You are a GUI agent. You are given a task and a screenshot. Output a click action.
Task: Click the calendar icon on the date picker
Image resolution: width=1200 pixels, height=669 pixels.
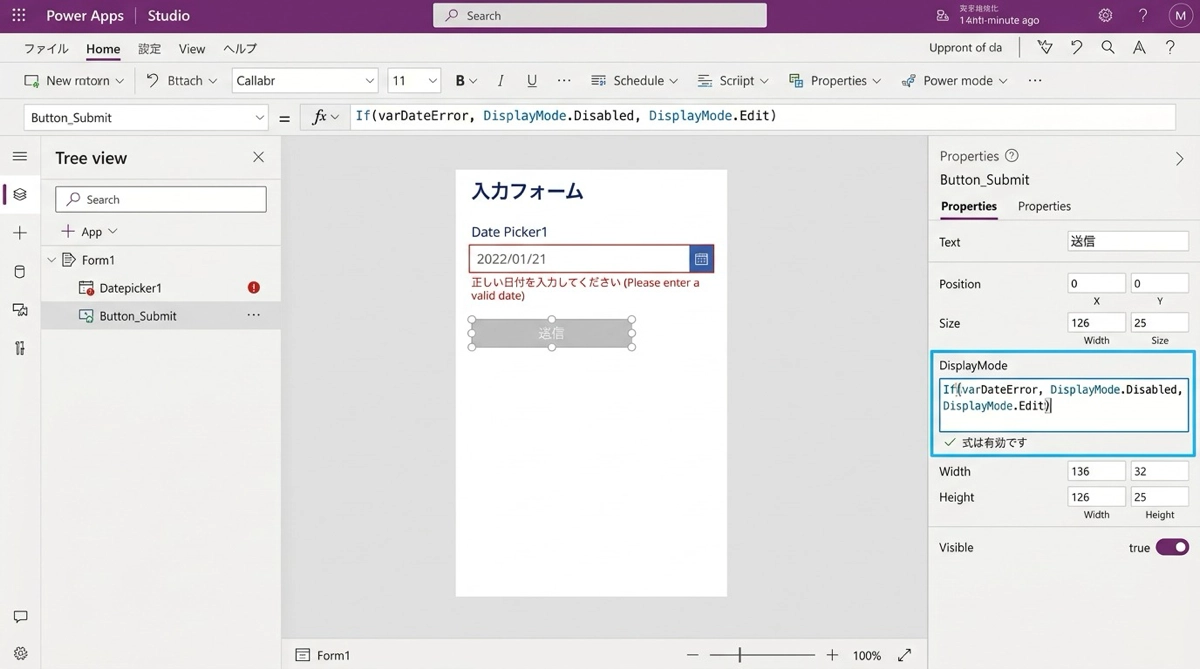[x=701, y=259]
